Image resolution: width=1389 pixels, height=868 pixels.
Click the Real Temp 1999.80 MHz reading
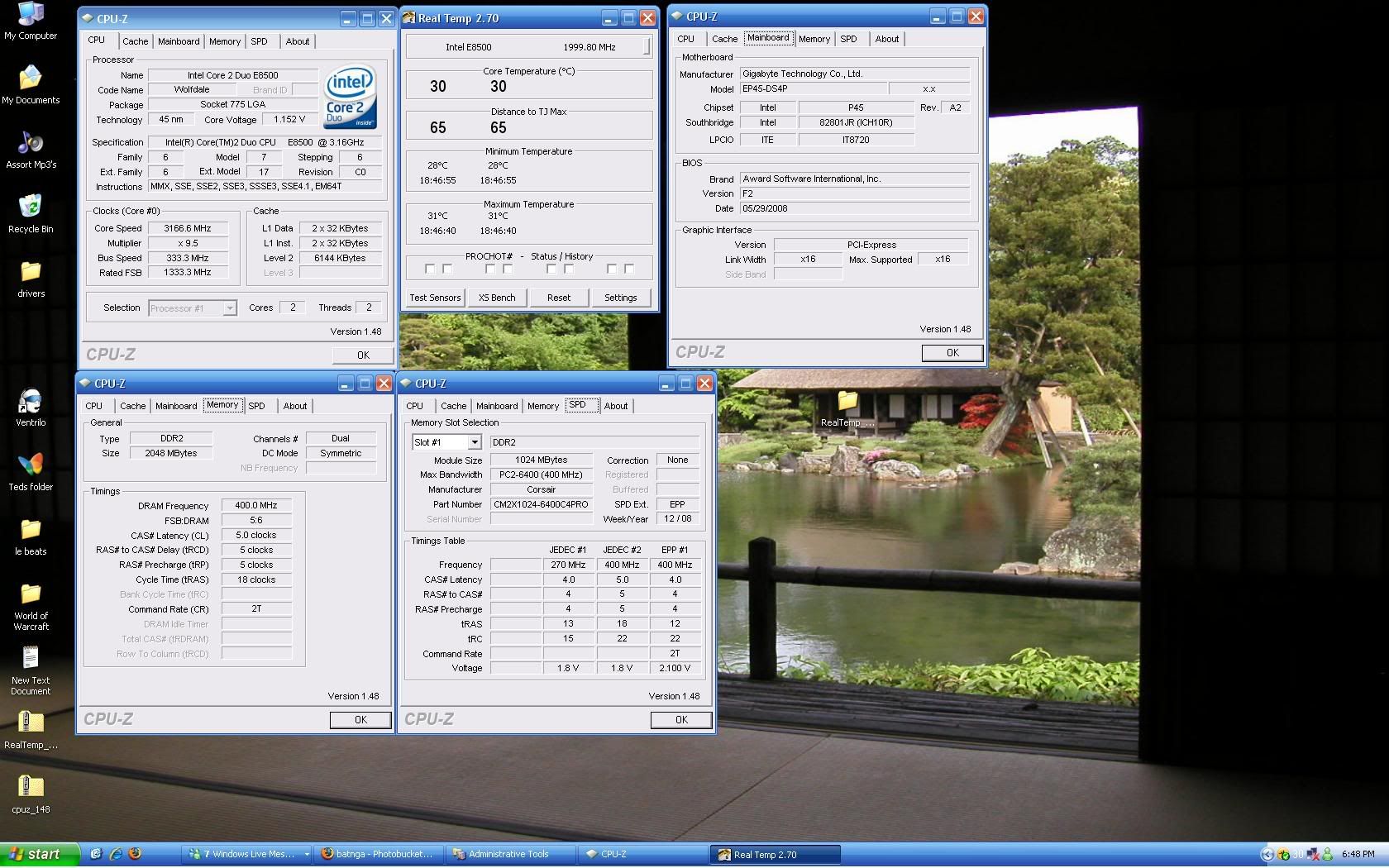pos(589,47)
